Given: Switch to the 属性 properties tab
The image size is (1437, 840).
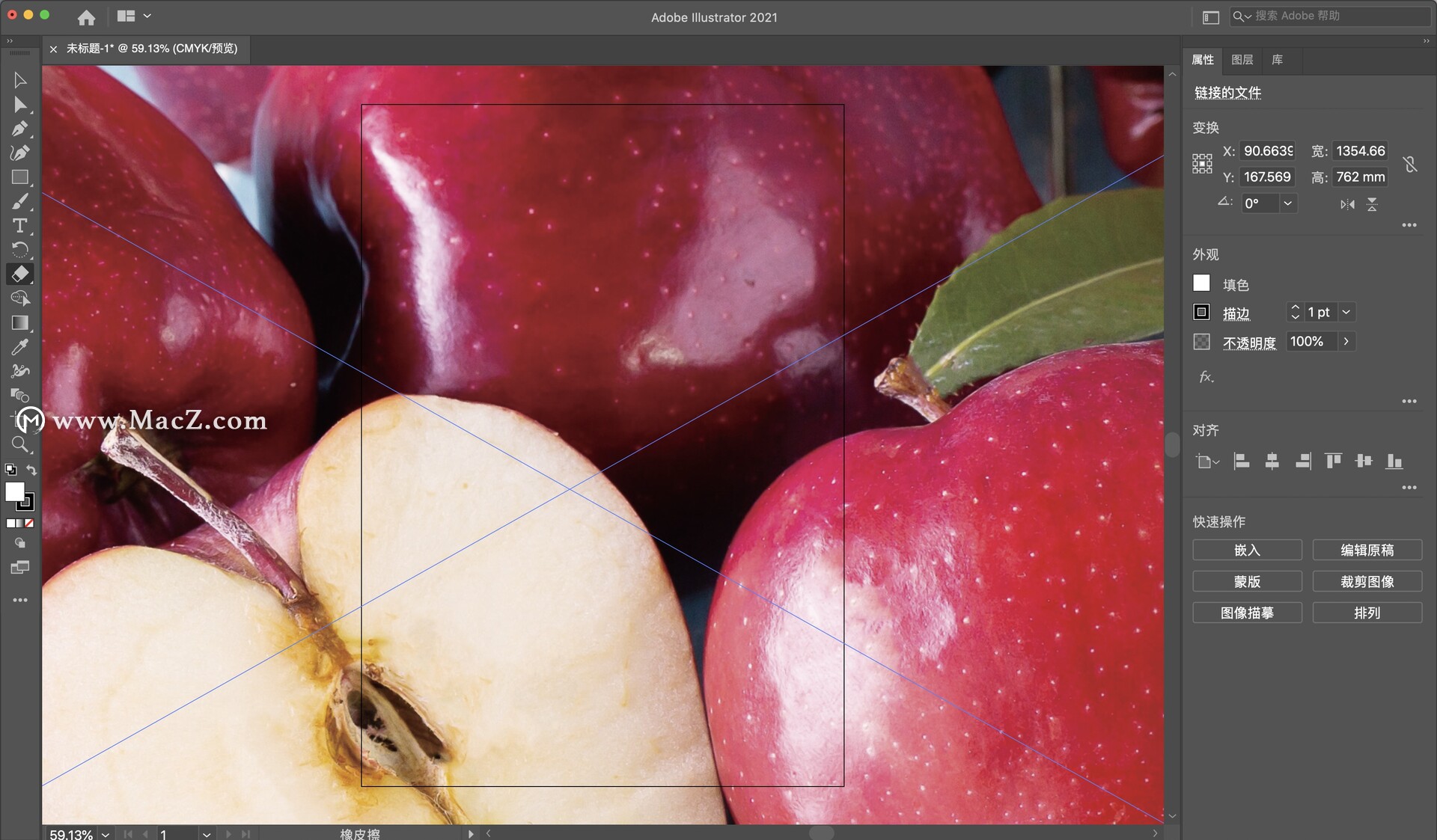Looking at the screenshot, I should pos(1203,60).
